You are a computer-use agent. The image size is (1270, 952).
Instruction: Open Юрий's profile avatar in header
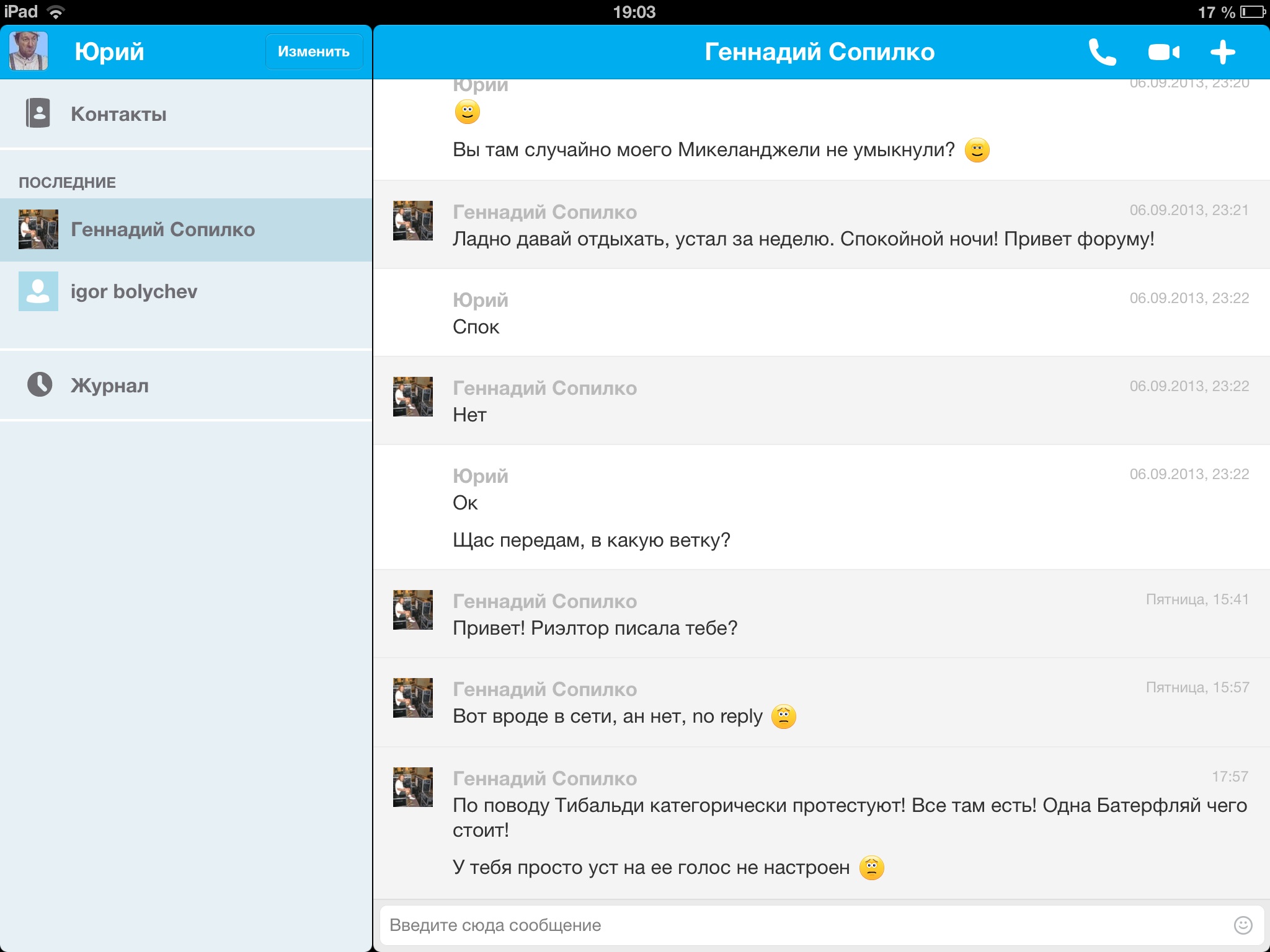coord(29,51)
